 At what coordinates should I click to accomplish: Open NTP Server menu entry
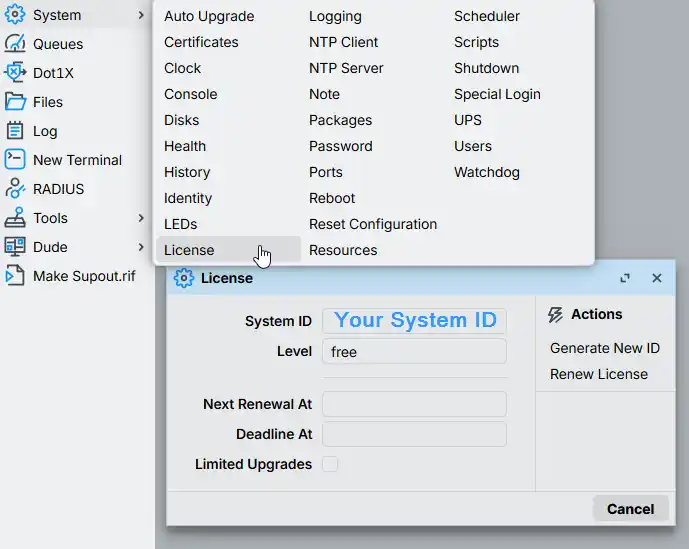pyautogui.click(x=346, y=68)
